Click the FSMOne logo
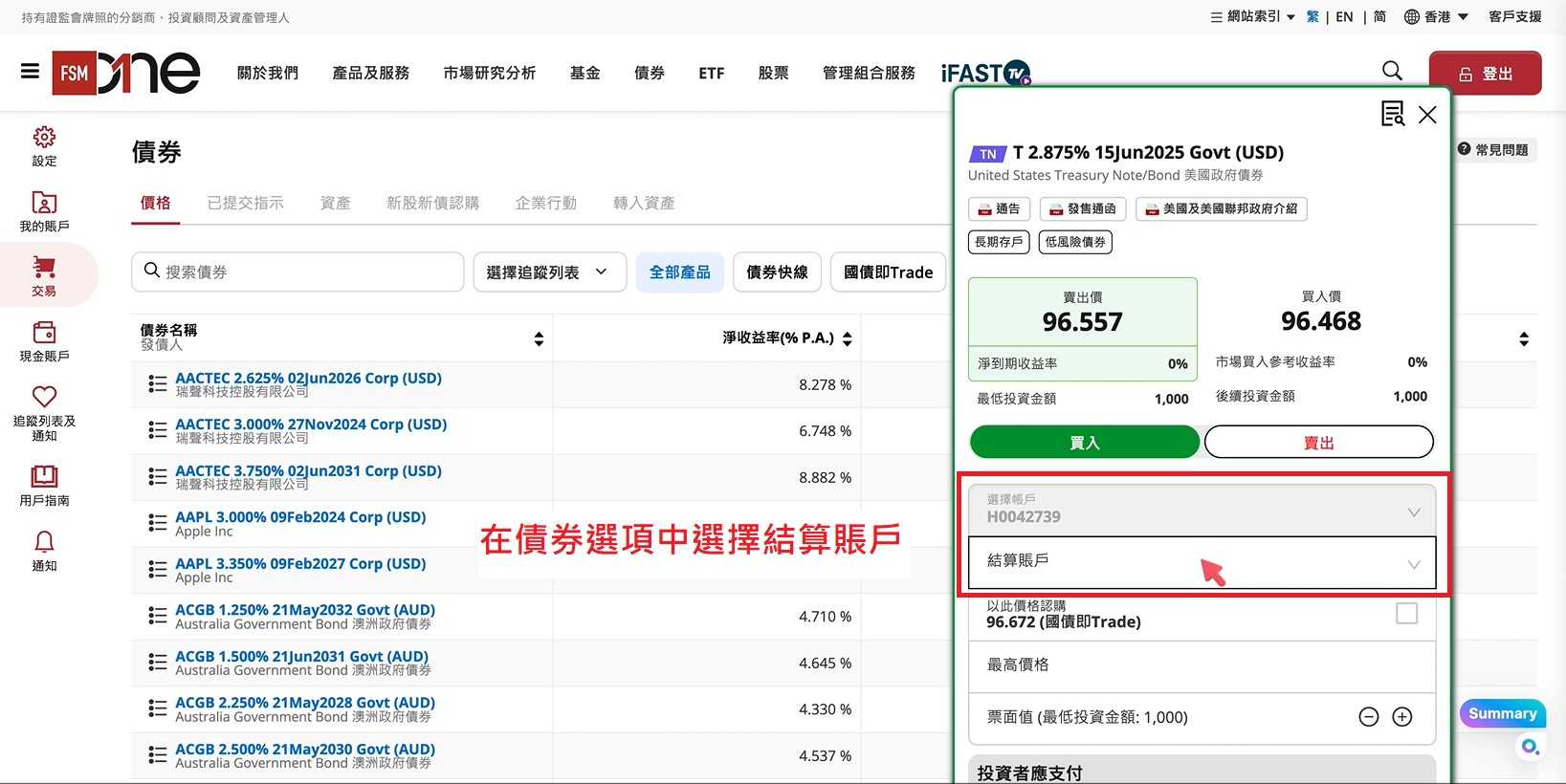This screenshot has height=784, width=1566. point(125,73)
